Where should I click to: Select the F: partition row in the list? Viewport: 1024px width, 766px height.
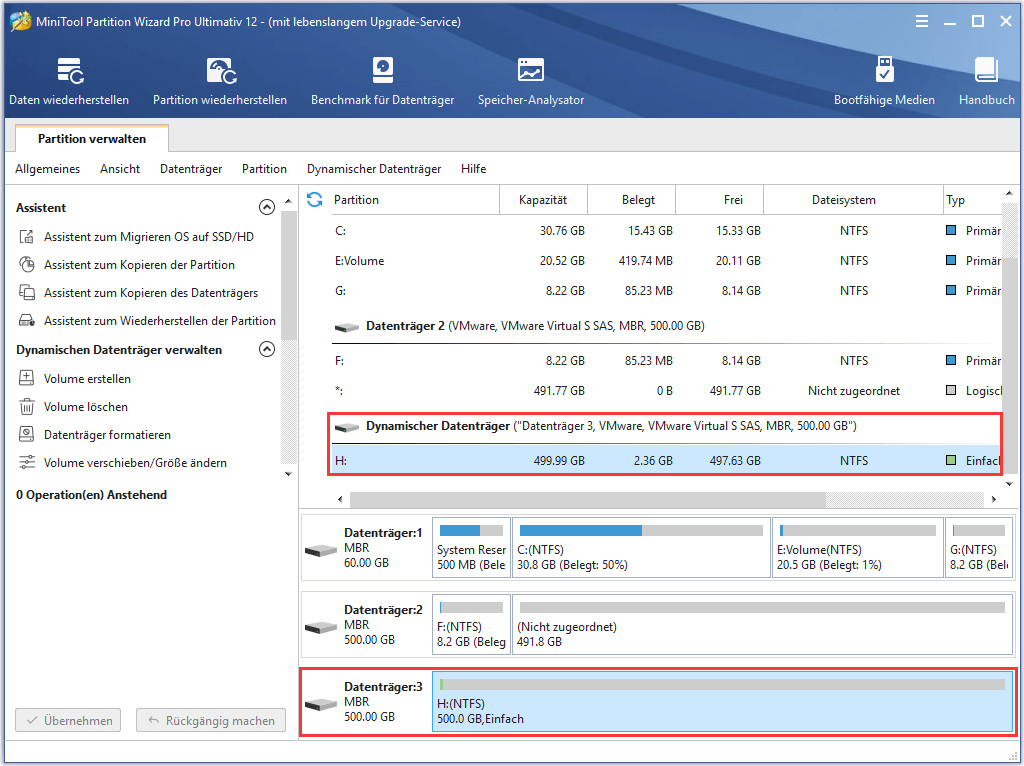[x=666, y=360]
